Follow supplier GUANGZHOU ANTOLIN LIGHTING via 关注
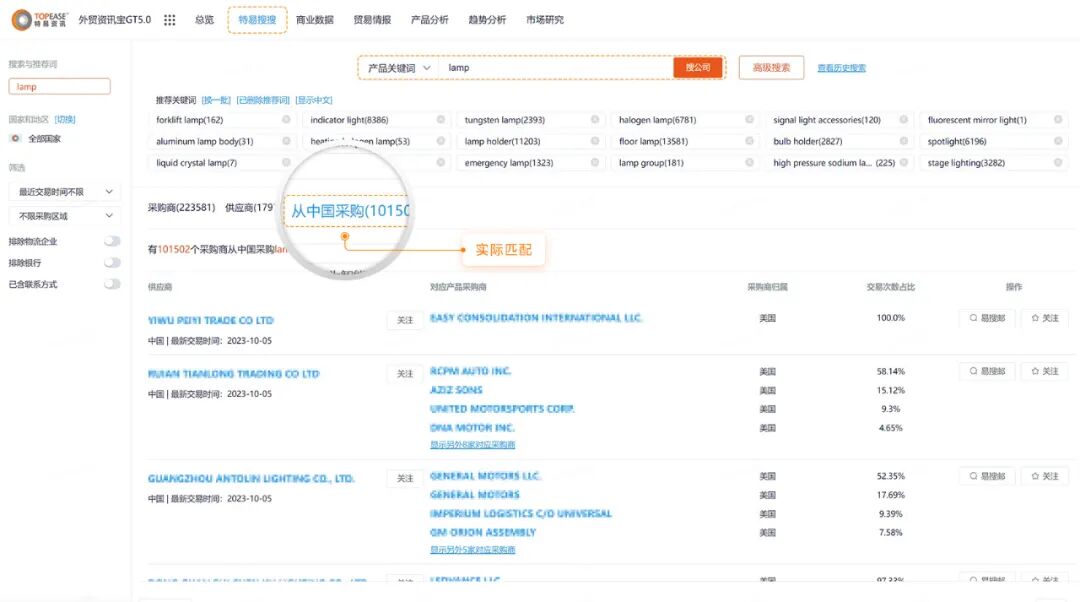Image resolution: width=1080 pixels, height=602 pixels. pos(405,478)
